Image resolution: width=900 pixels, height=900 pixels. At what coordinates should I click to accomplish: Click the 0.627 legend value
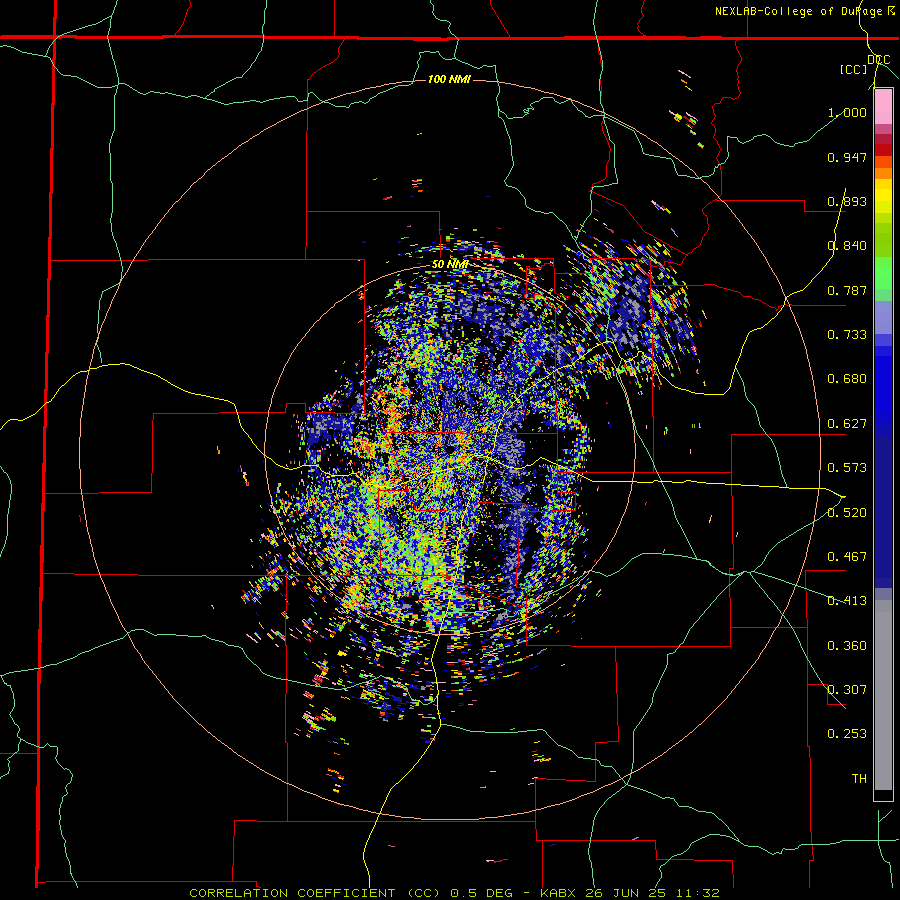point(847,424)
